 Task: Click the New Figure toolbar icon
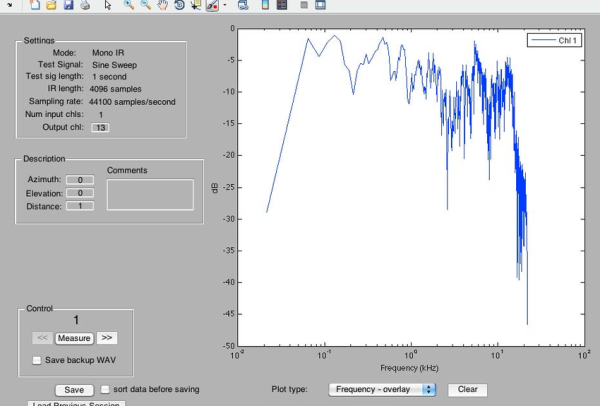35,6
